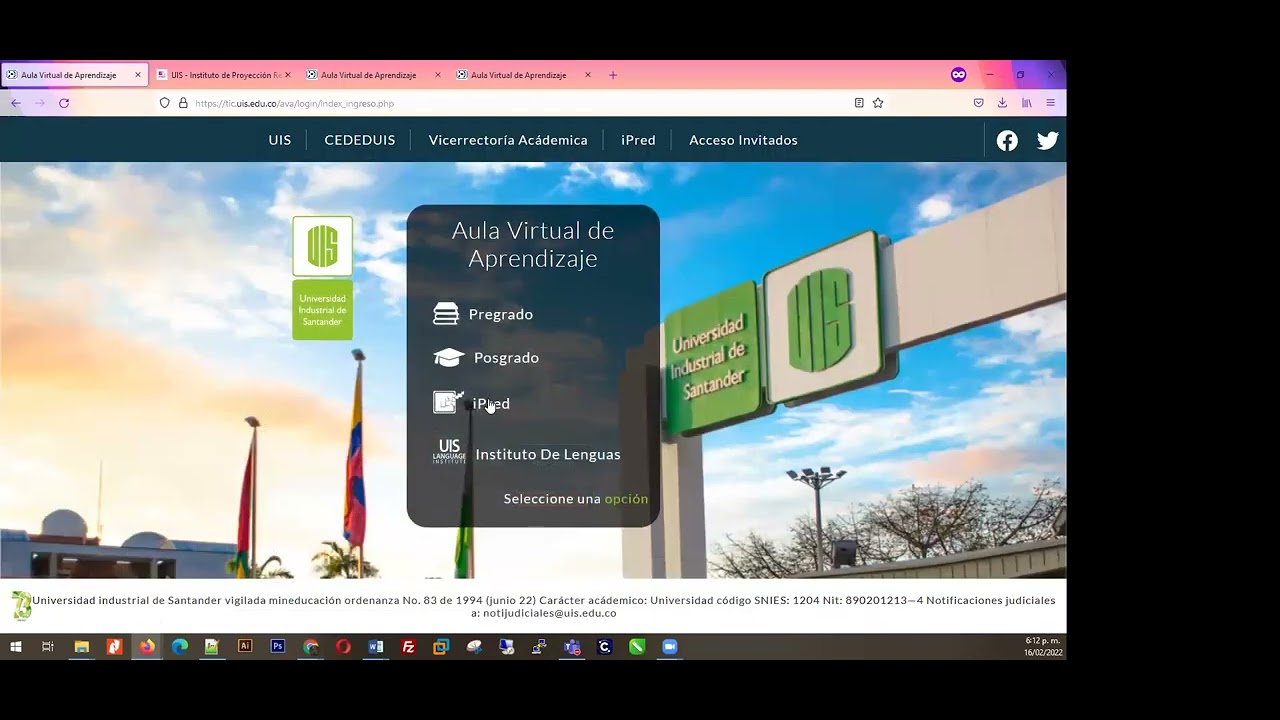Click the footer UIS anniversary logo
This screenshot has width=1280, height=720.
[x=21, y=605]
